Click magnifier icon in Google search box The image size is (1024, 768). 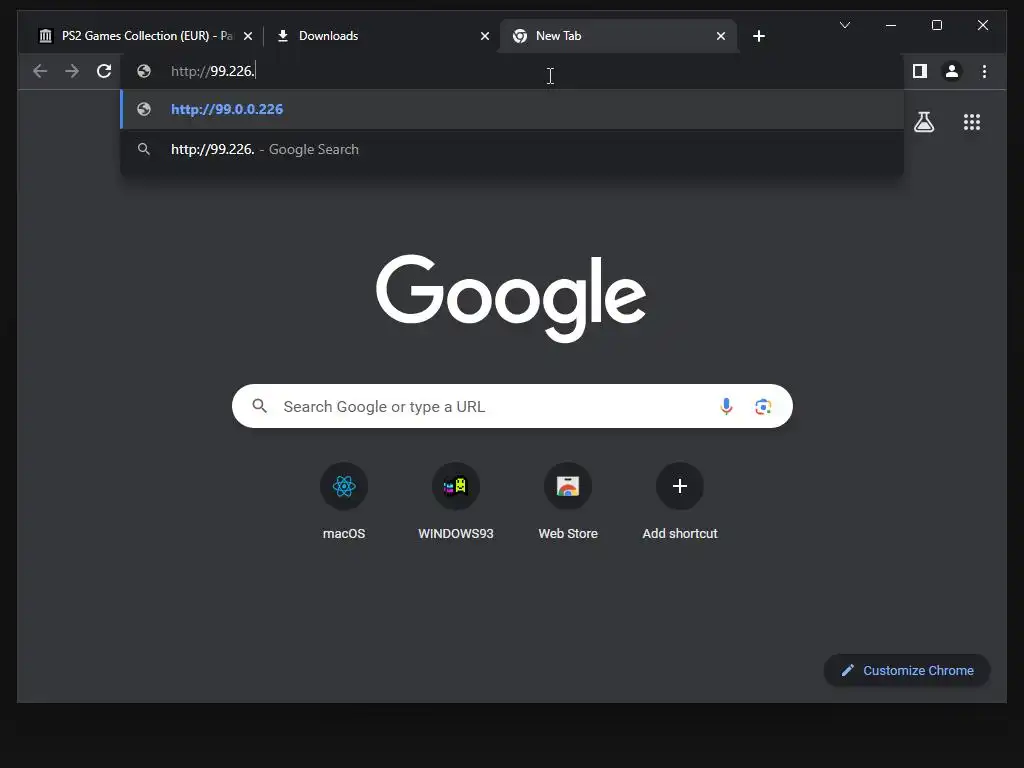pyautogui.click(x=259, y=406)
